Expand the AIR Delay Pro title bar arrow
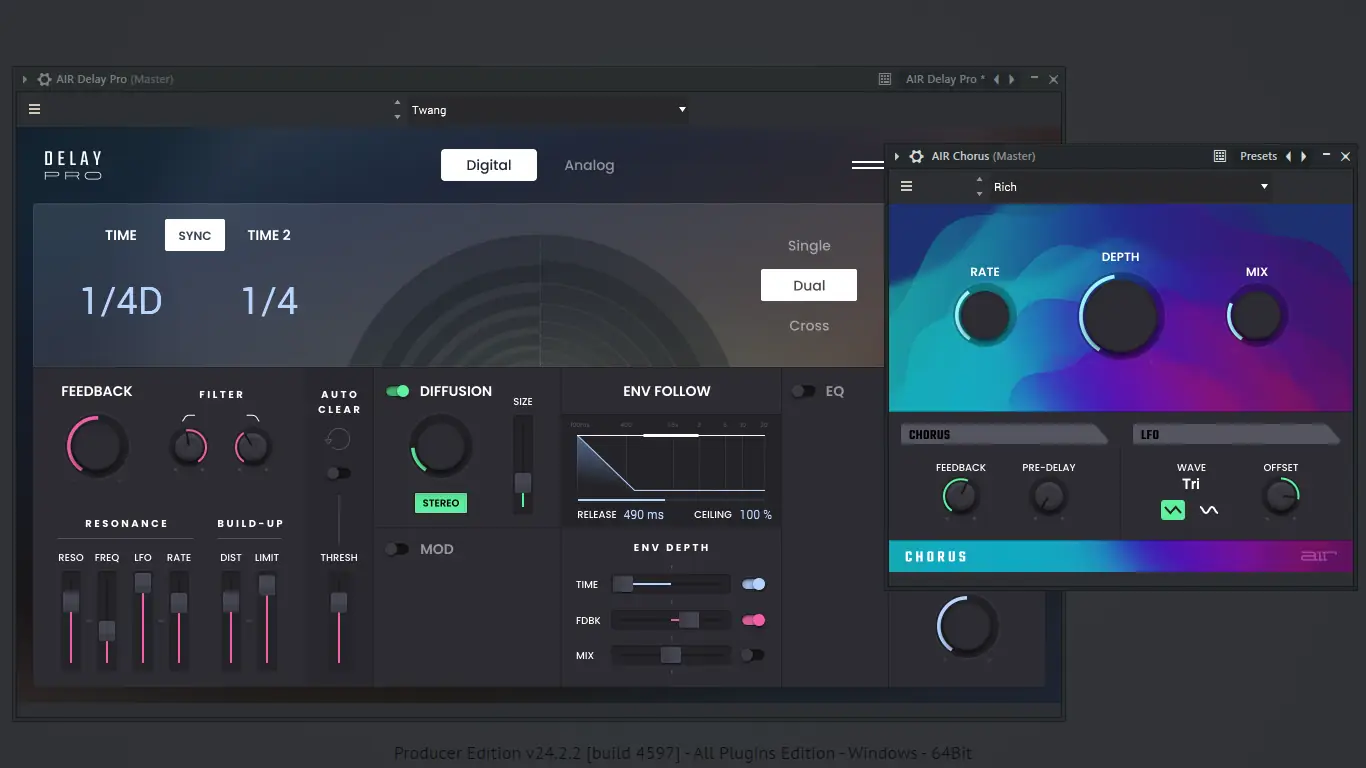The height and width of the screenshot is (768, 1366). click(x=25, y=79)
